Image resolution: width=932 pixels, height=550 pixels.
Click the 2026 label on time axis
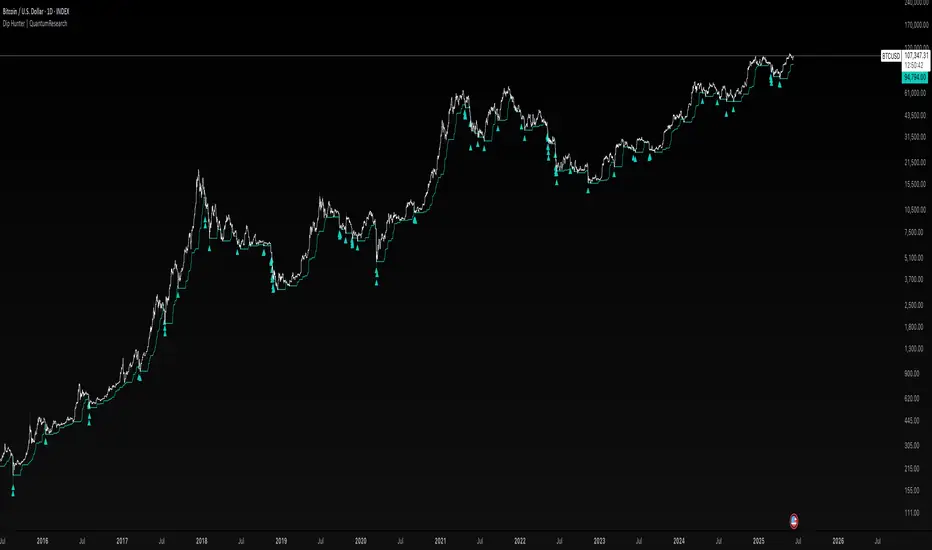838,541
